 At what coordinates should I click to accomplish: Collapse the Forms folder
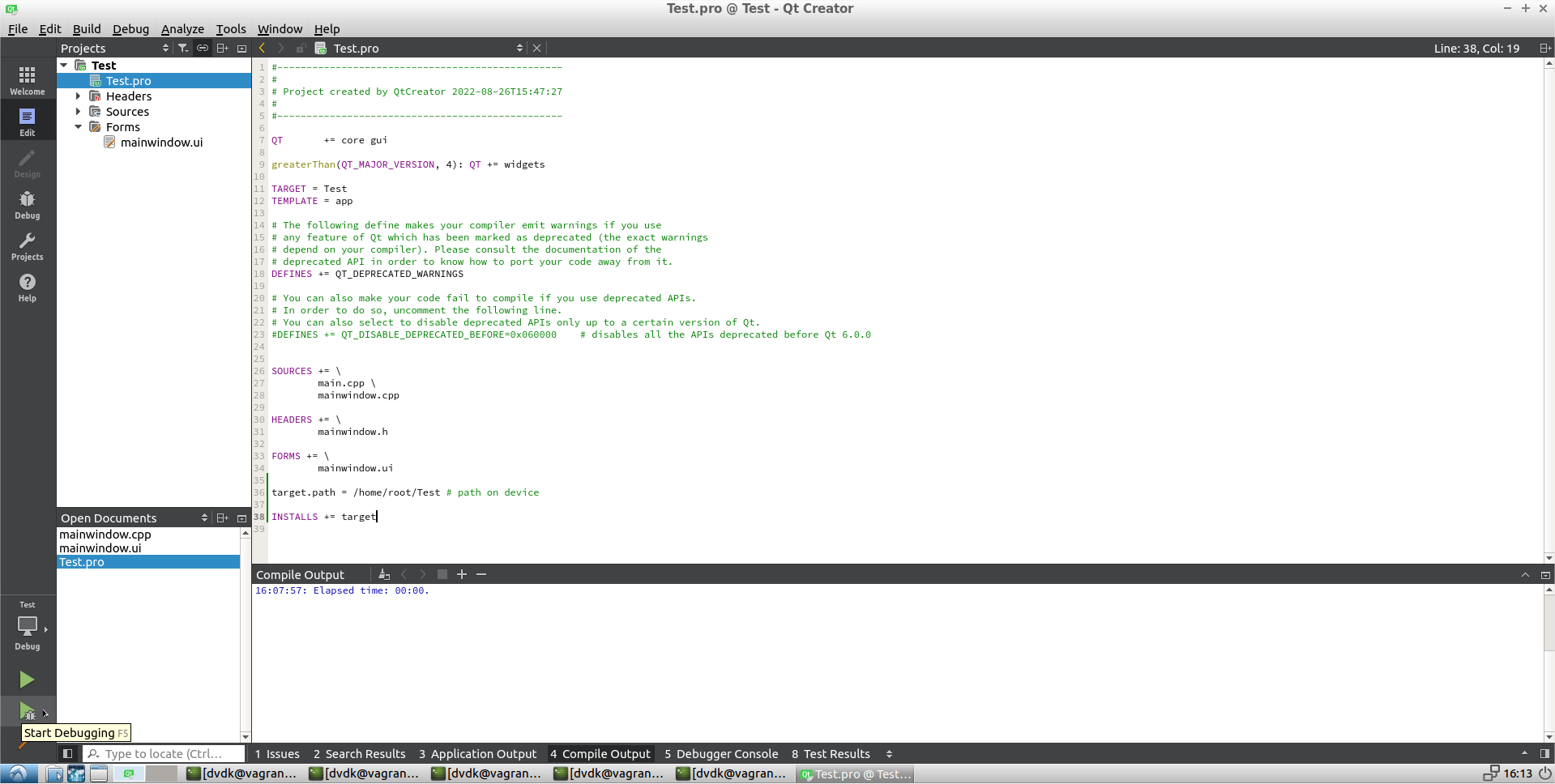tap(79, 127)
